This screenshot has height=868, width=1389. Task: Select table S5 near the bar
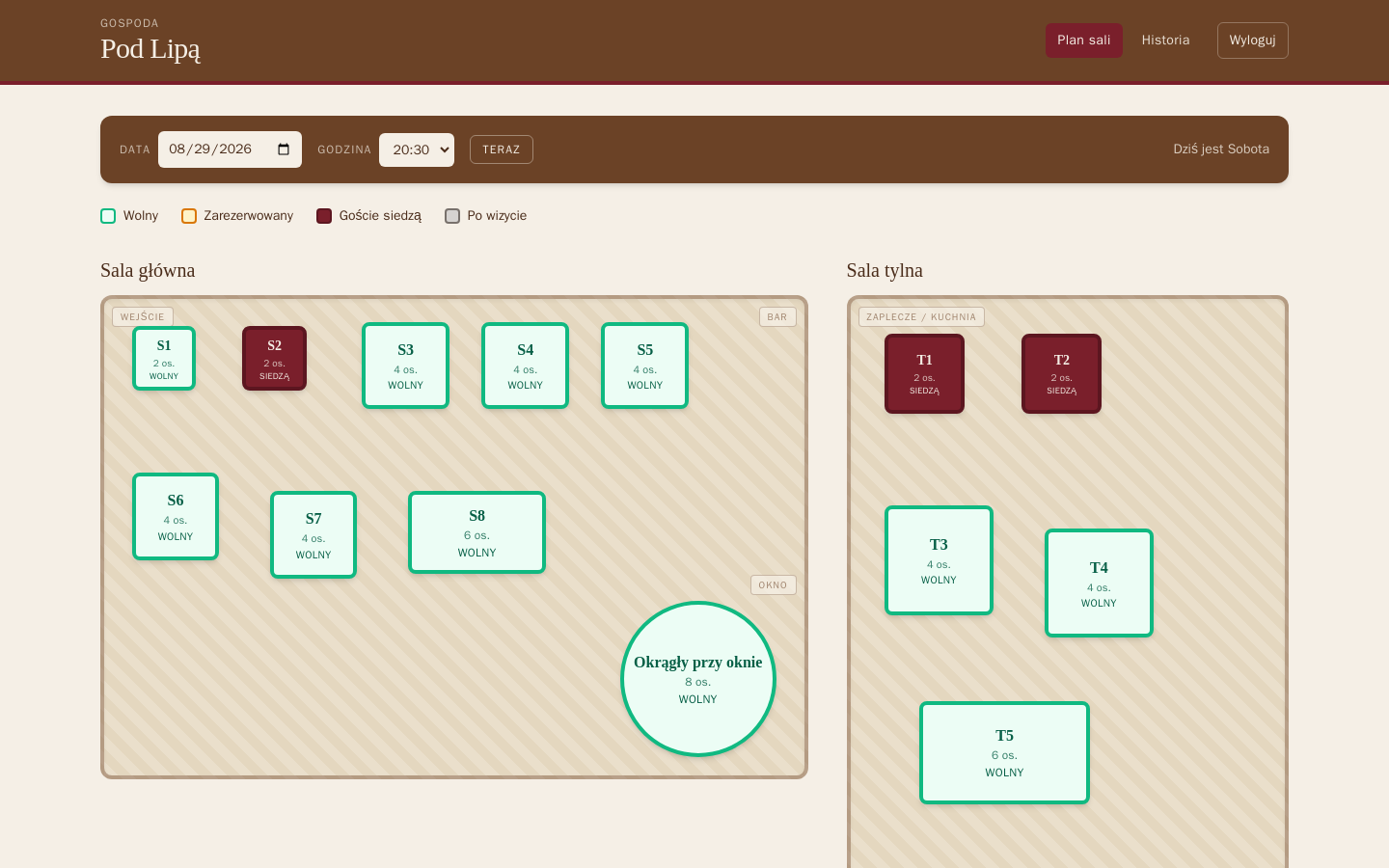coord(644,366)
